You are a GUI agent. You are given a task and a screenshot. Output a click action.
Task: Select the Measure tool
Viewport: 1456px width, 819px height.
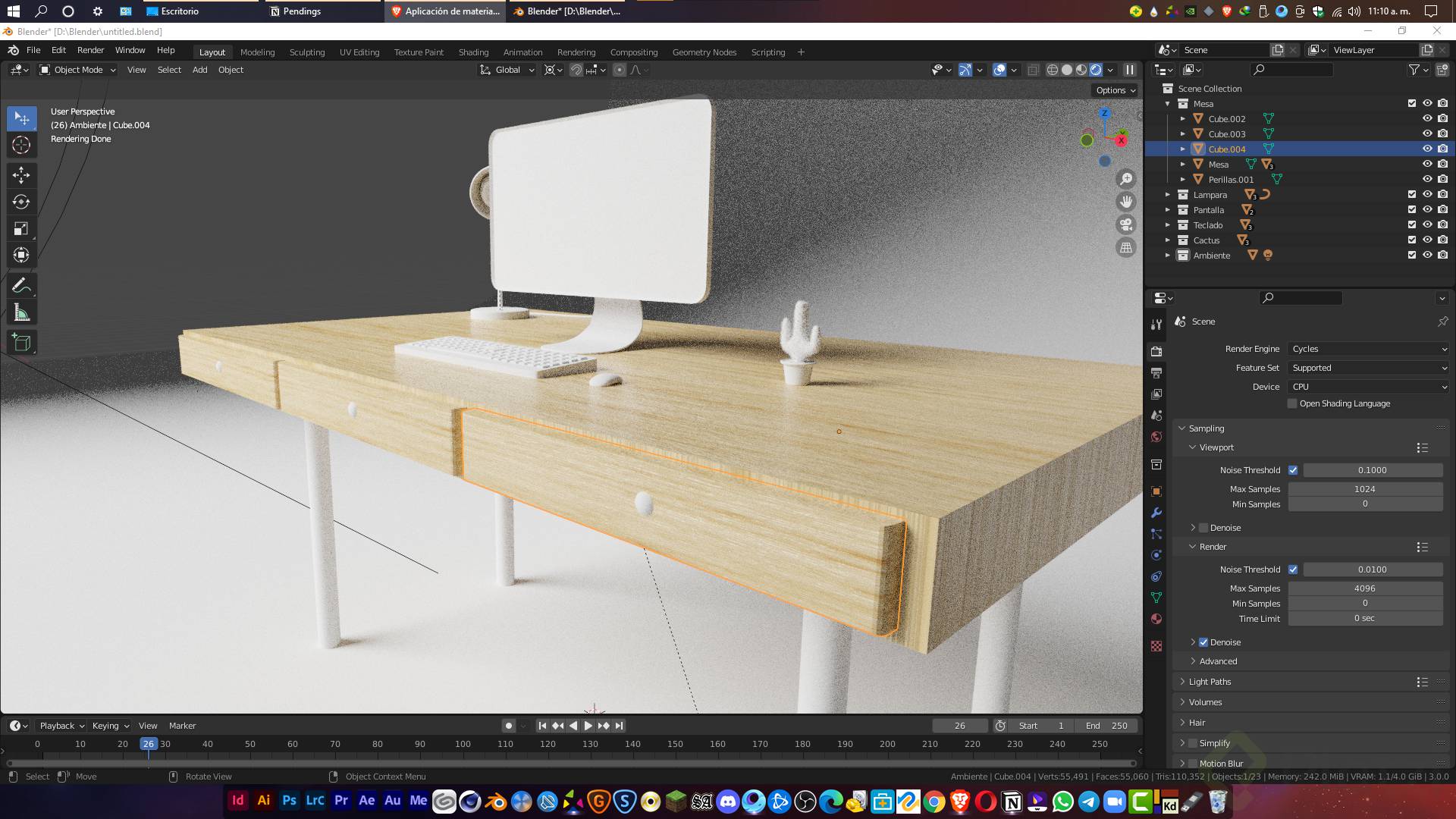(x=21, y=312)
